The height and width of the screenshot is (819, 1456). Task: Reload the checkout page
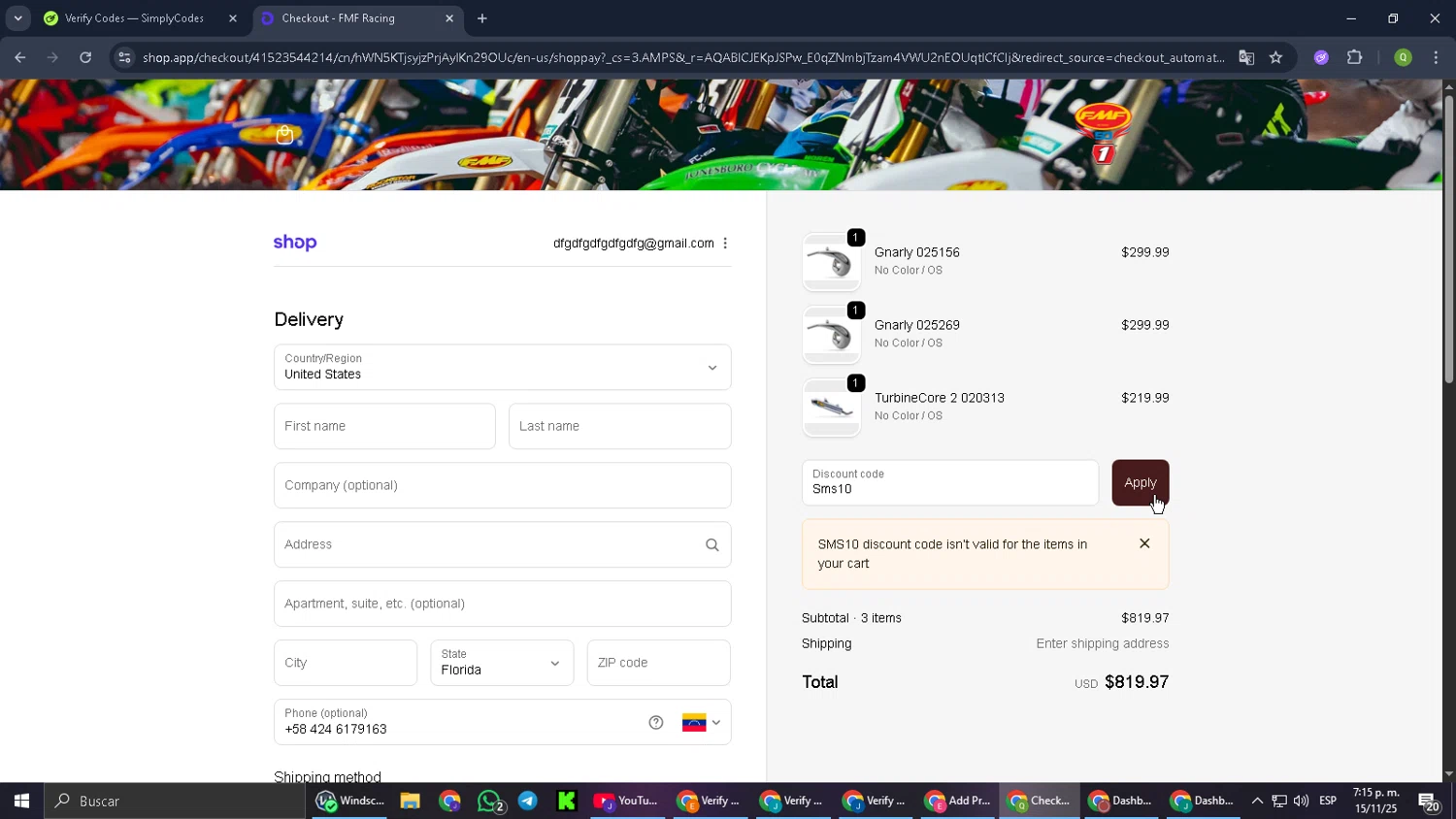click(x=85, y=57)
